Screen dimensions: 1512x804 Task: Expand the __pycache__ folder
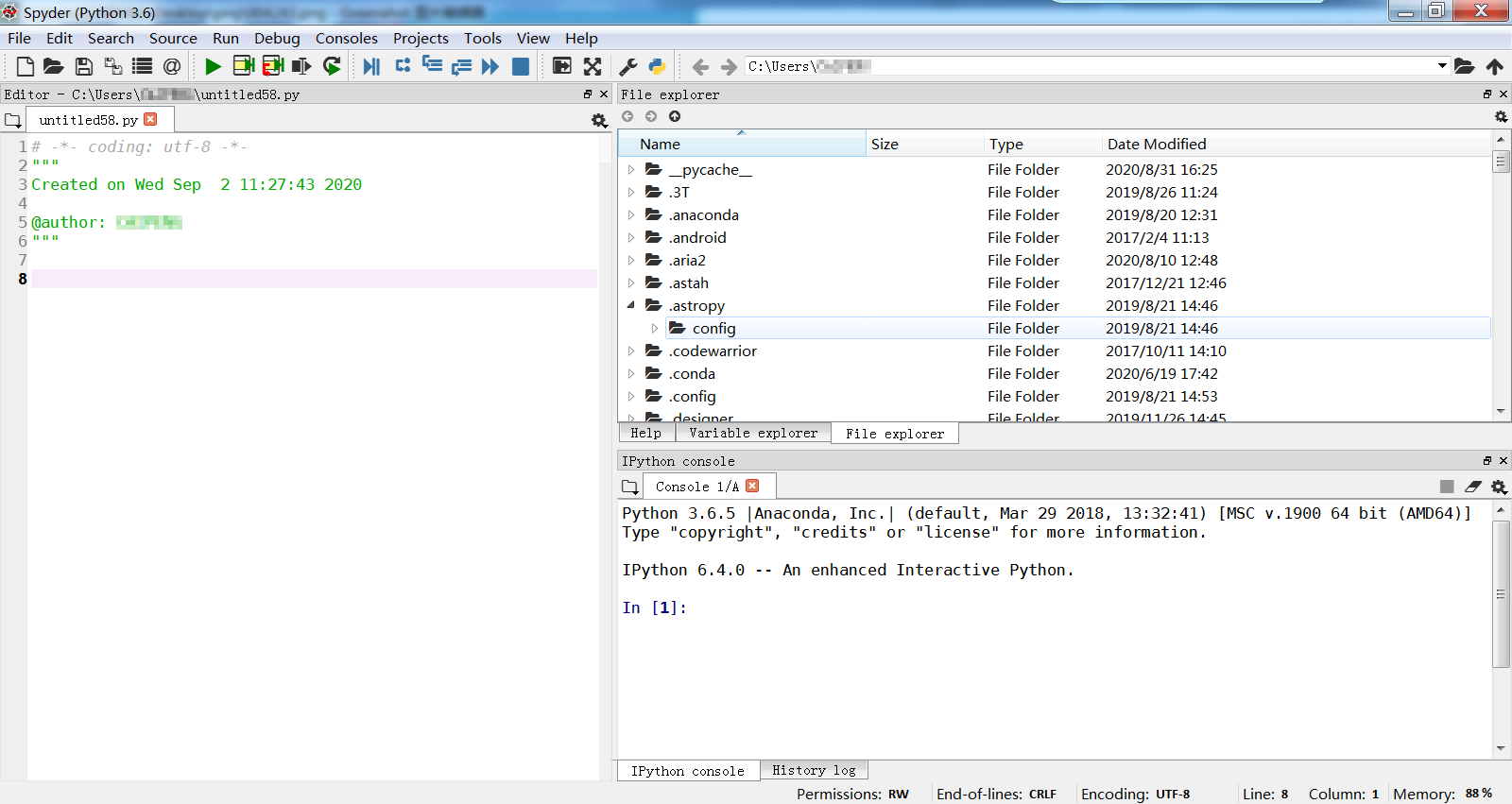coord(631,170)
